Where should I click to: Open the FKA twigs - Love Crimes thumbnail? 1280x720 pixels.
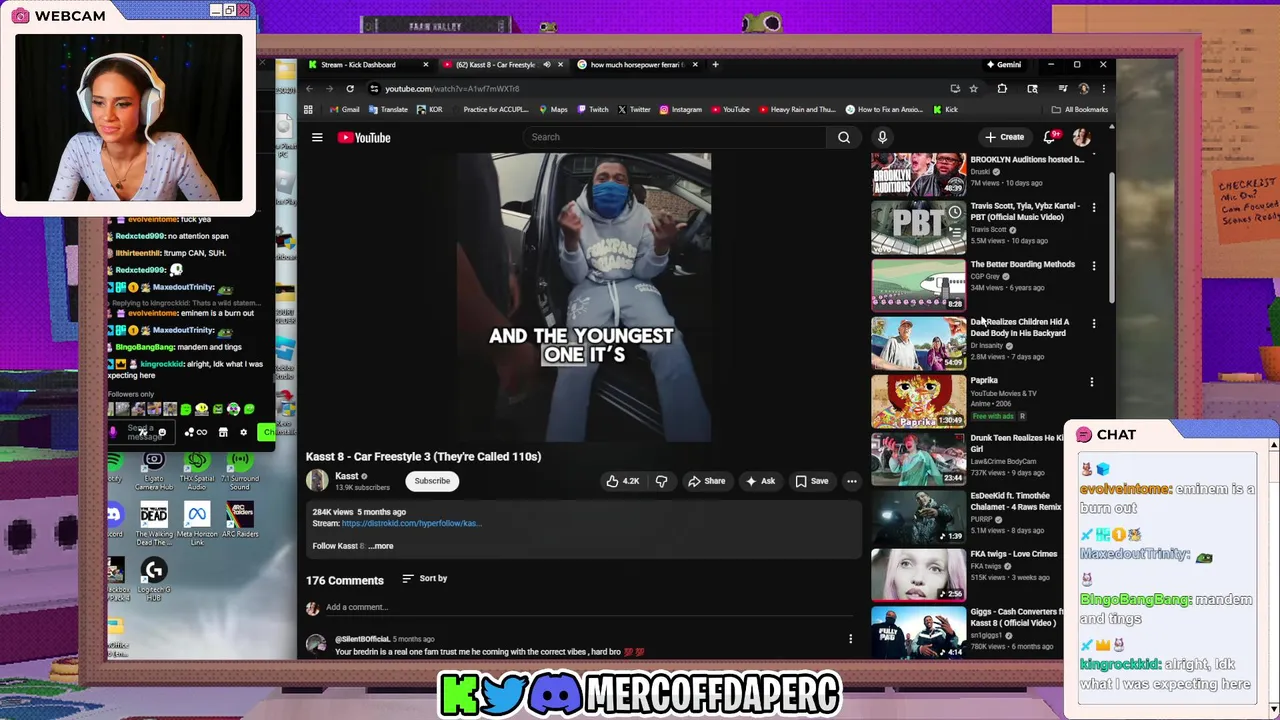click(918, 575)
